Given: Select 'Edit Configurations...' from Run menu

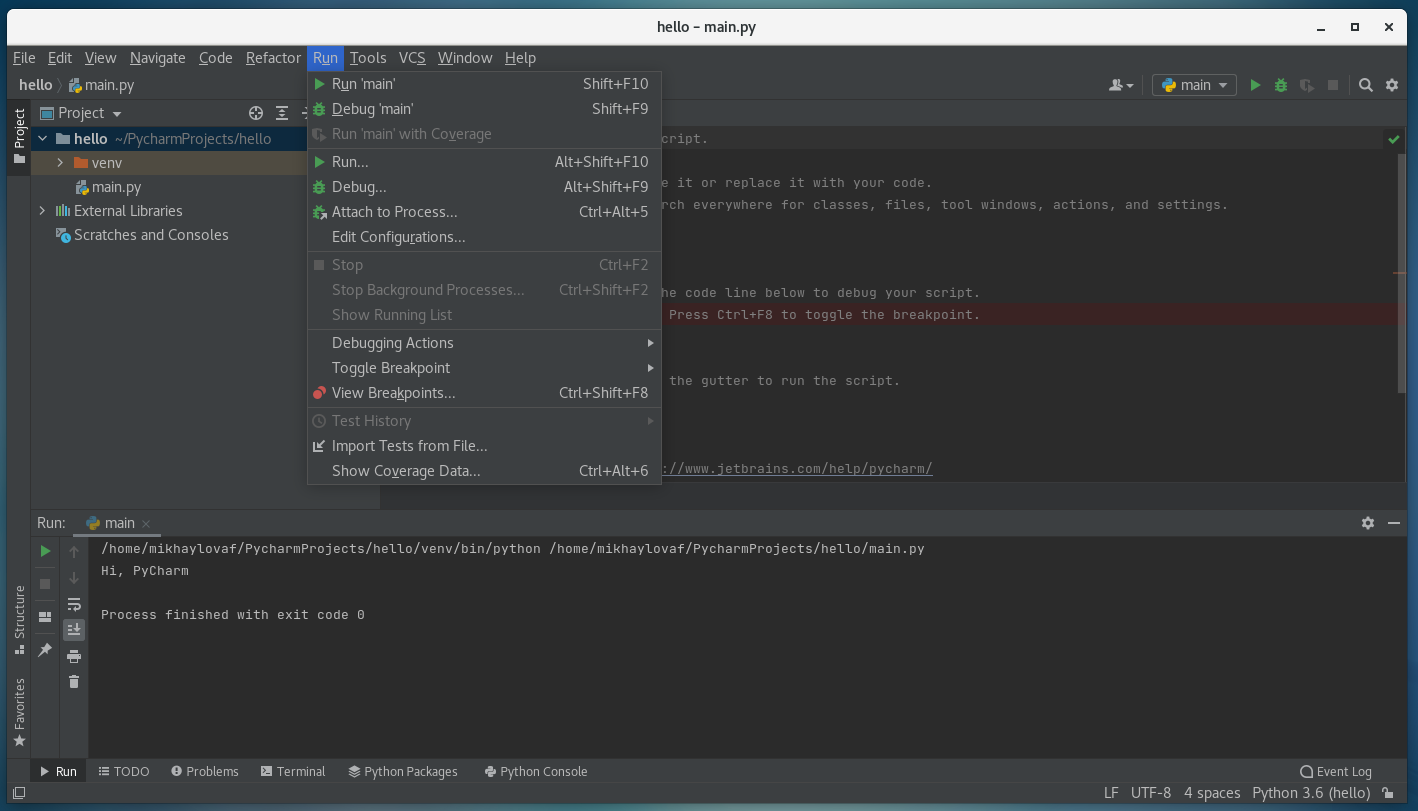Looking at the screenshot, I should [x=398, y=237].
